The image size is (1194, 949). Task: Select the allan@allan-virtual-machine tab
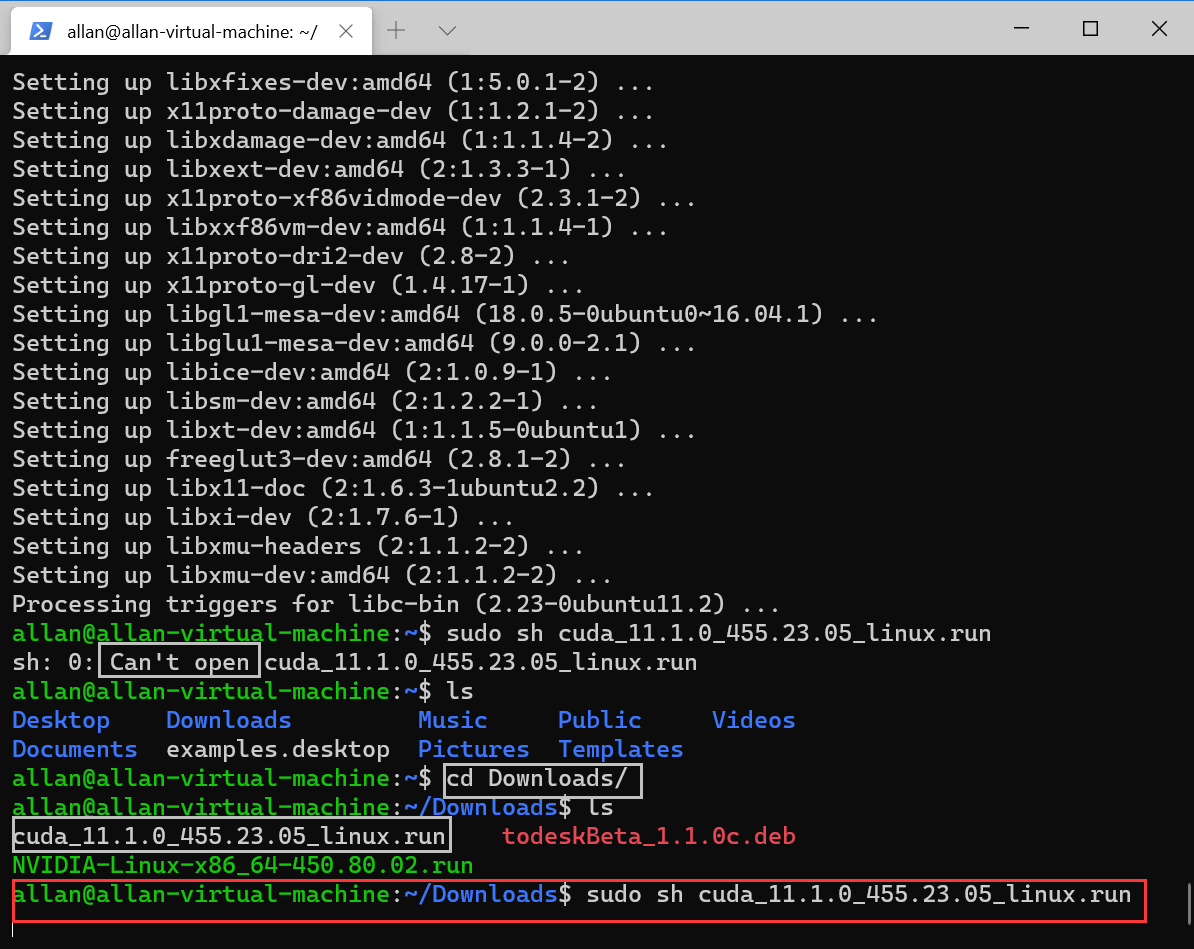191,31
